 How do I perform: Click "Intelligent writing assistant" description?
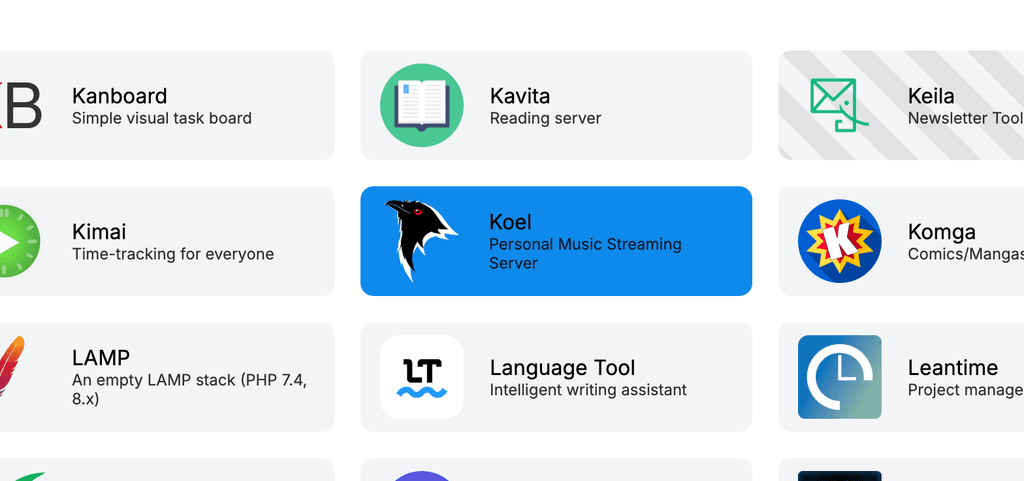[588, 390]
